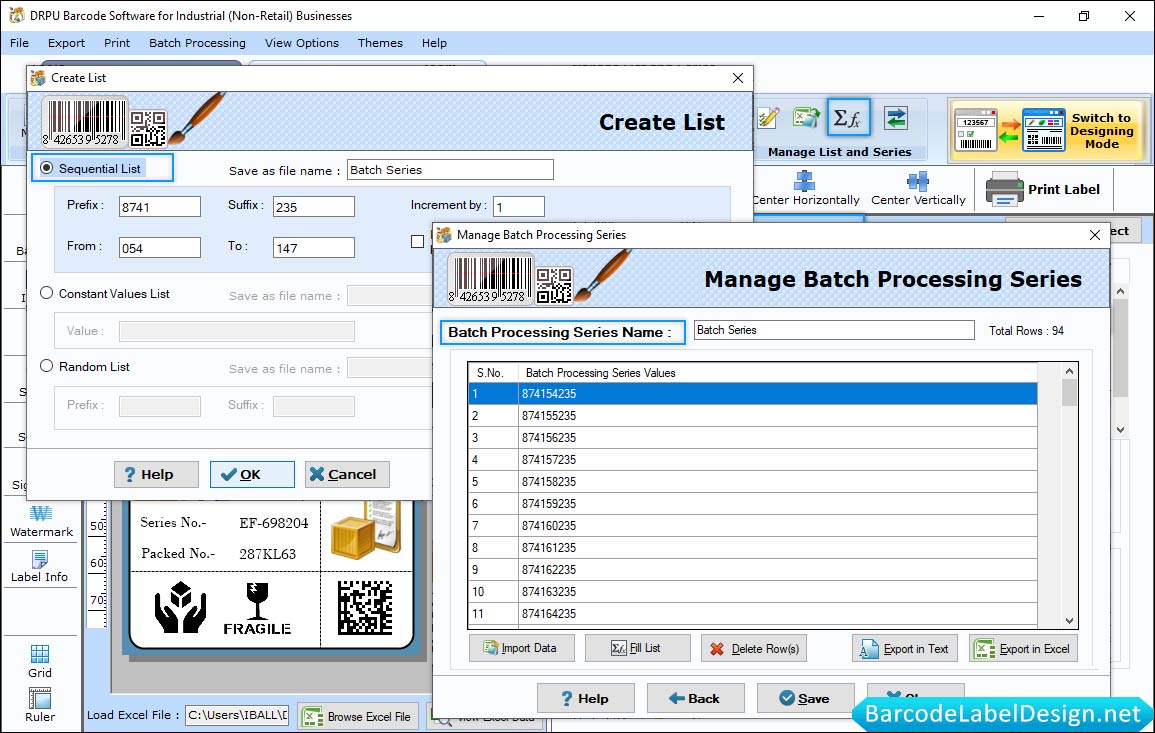Open the Watermark tool
The height and width of the screenshot is (733, 1155).
coord(41,521)
